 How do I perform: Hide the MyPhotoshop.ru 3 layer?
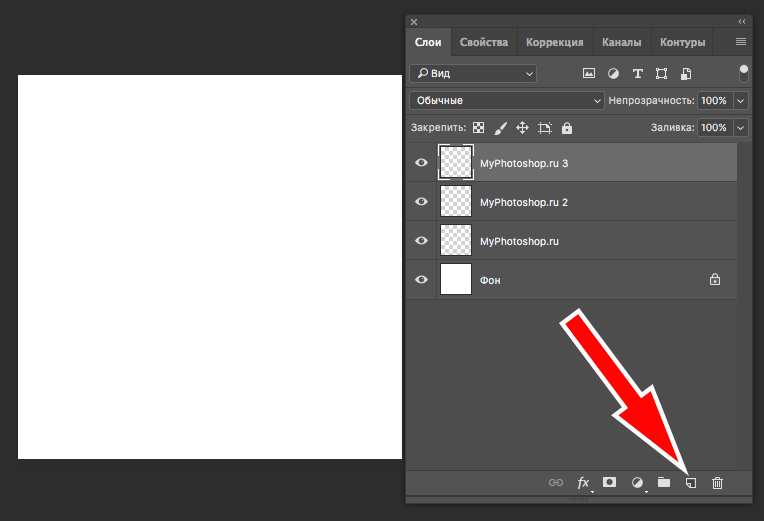coord(421,162)
